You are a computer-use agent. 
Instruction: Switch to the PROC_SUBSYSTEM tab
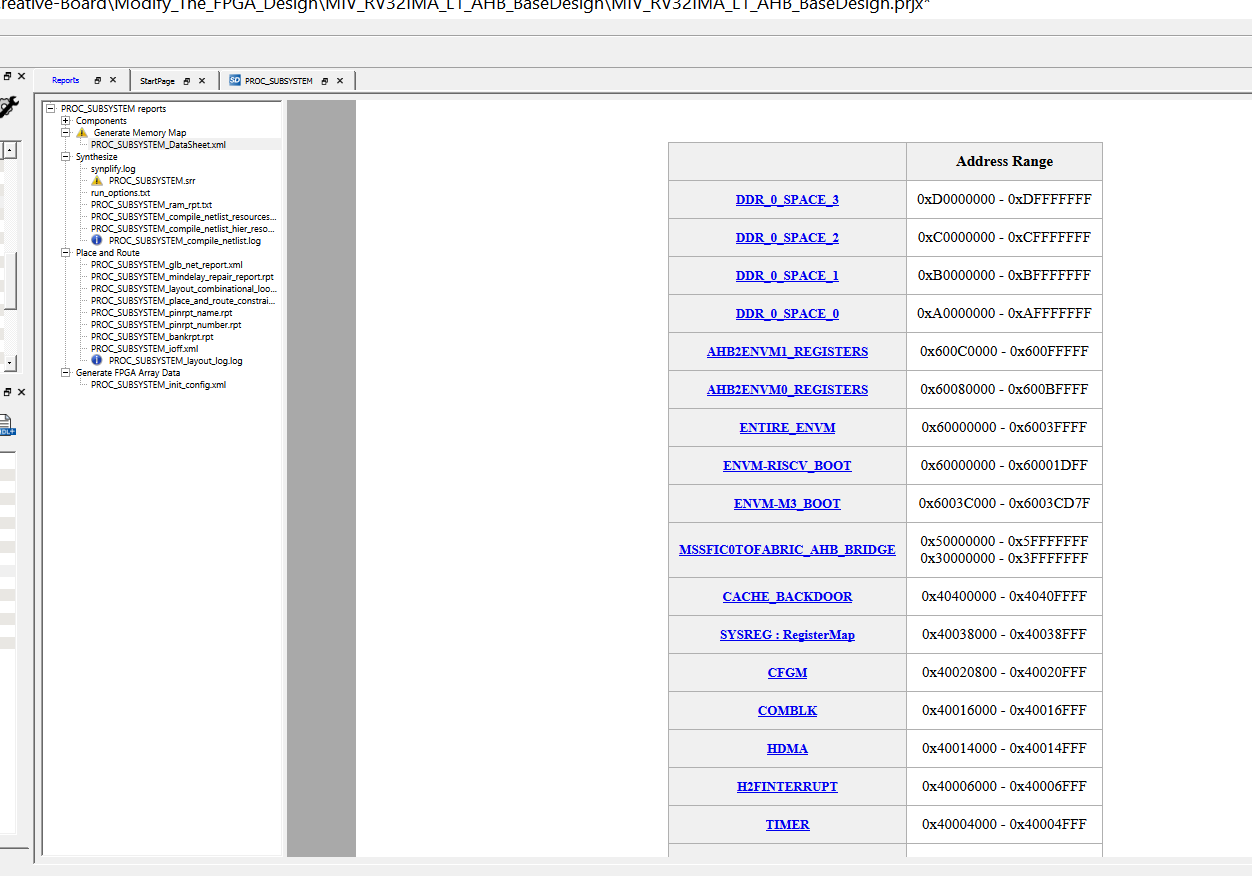coord(278,80)
